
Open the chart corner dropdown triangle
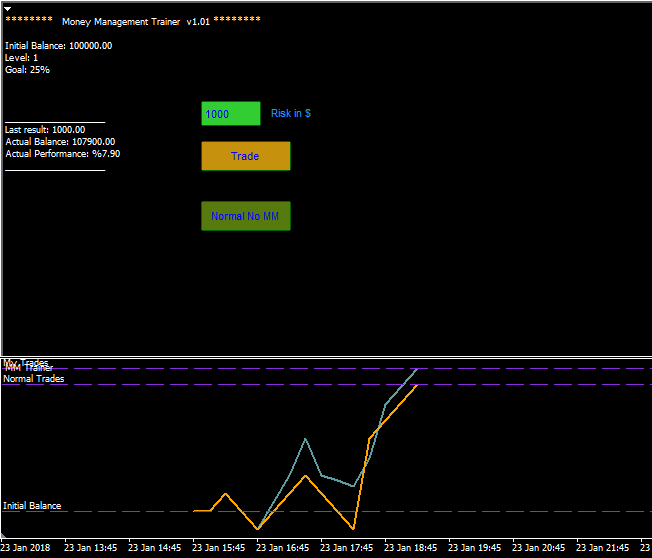(x=7, y=8)
